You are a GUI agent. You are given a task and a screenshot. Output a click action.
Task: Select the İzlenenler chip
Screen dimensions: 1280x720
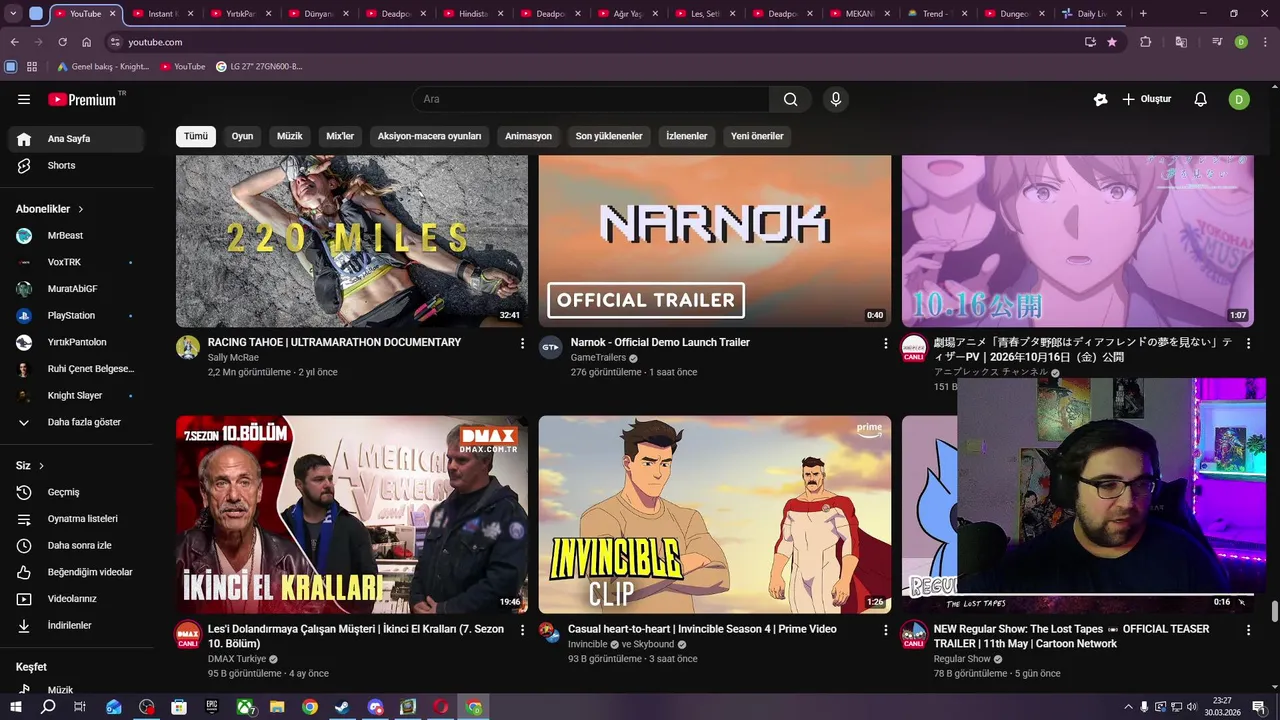[687, 136]
